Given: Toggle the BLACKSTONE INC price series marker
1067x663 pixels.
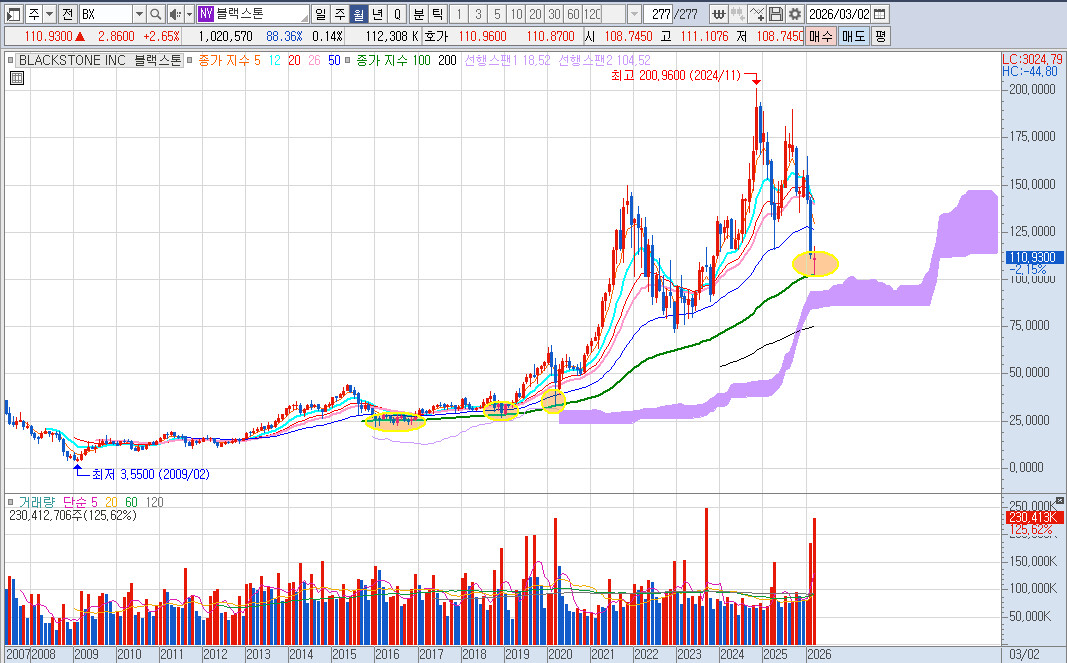Looking at the screenshot, I should coord(10,61).
